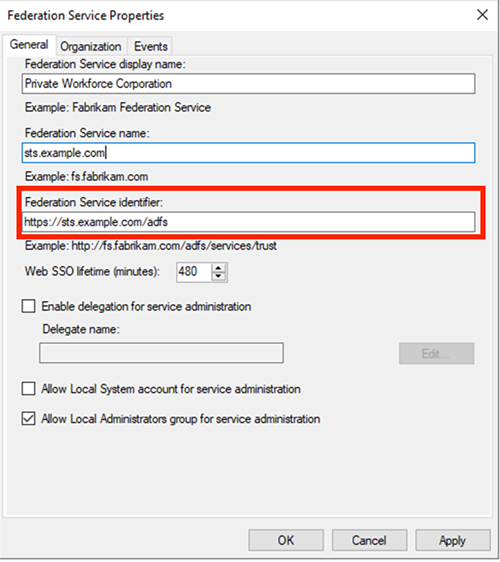Screen dimensions: 500x562
Task: Uncheck Allow Local Administrators group option
Action: coord(28,418)
